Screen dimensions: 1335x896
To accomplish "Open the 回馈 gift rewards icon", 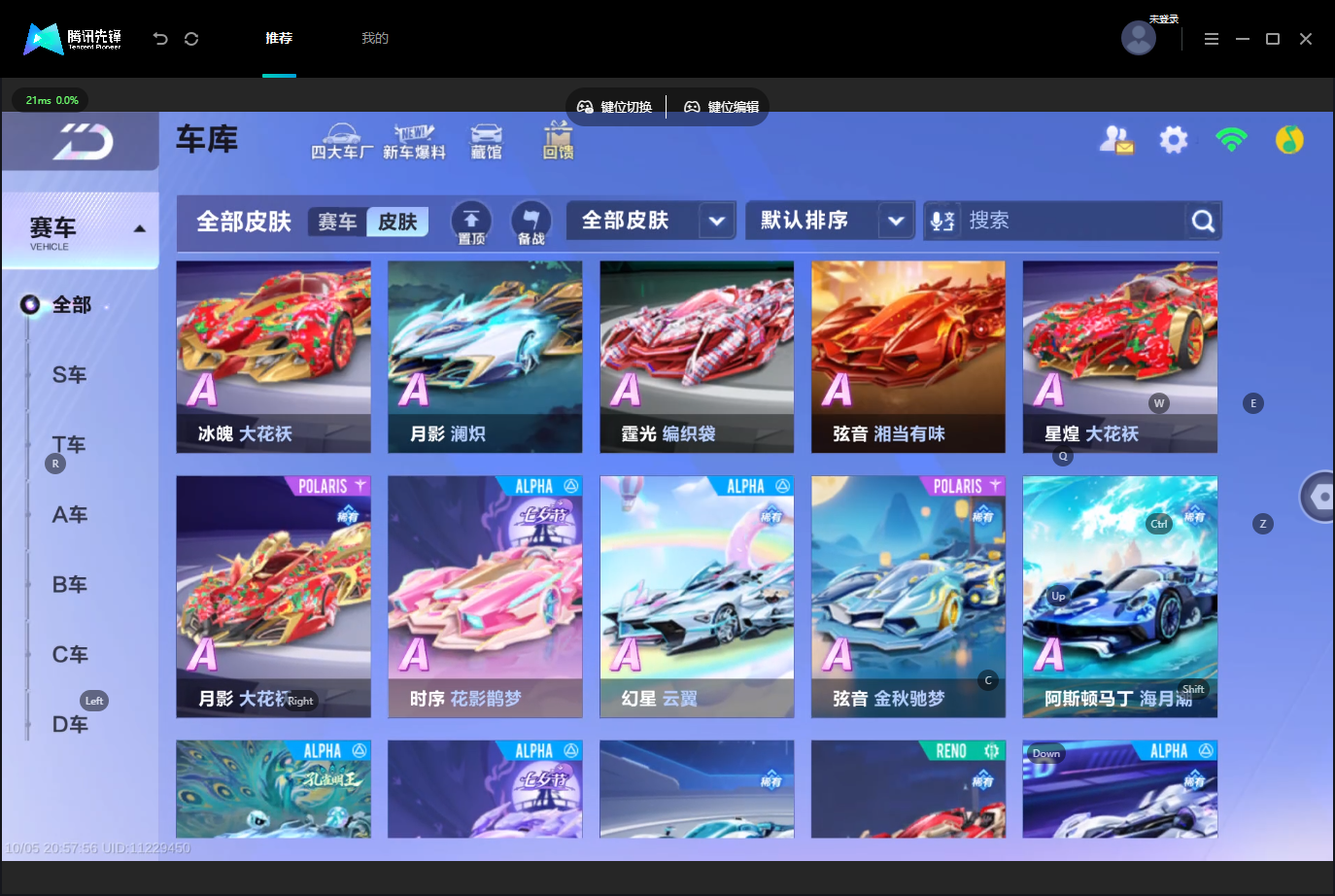I will pos(558,141).
